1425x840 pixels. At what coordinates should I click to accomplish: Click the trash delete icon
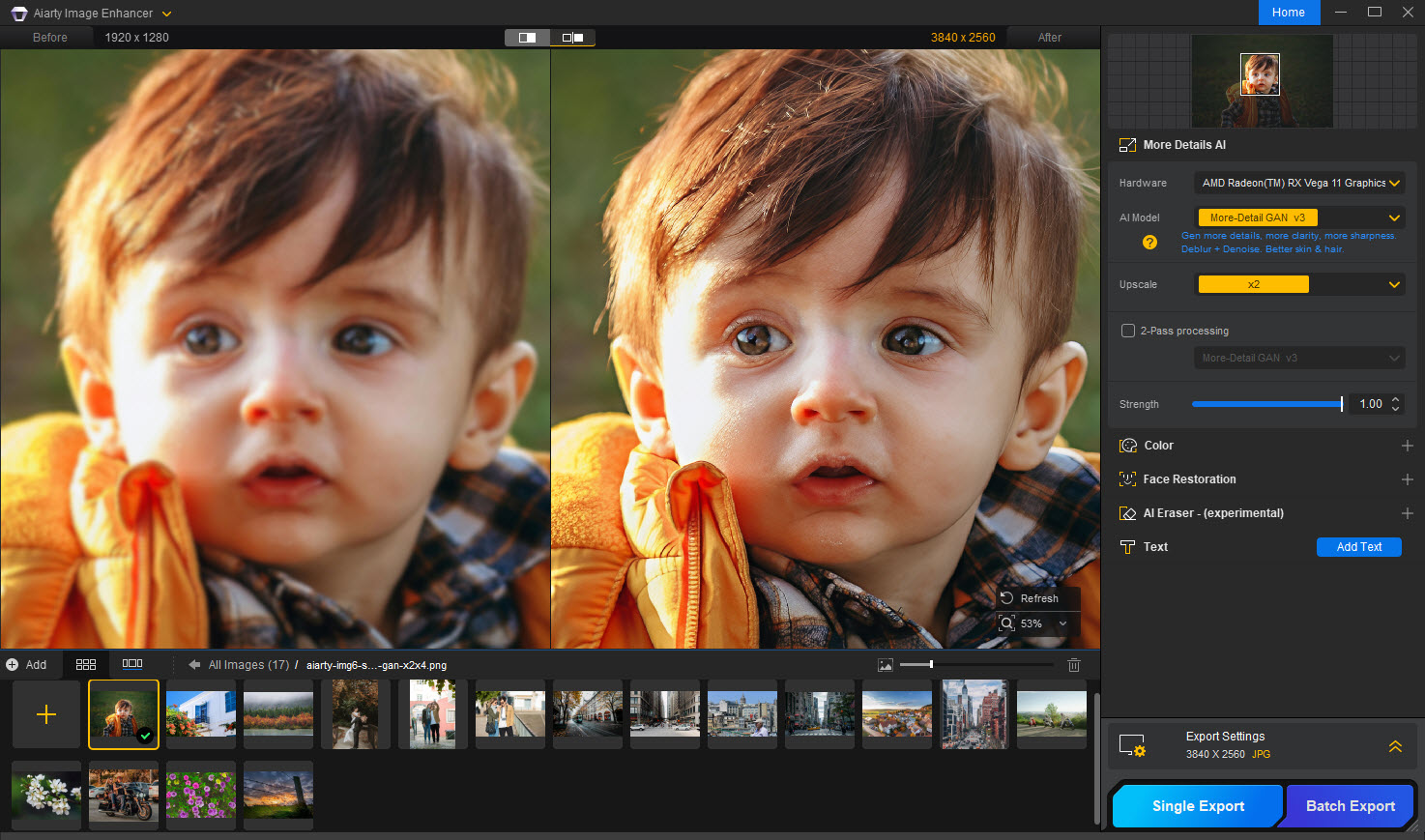pos(1073,665)
